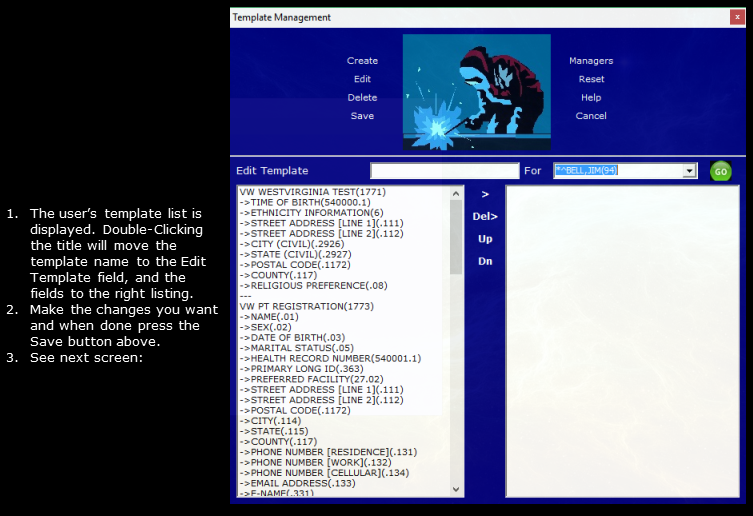Open Help for Template Management
The height and width of the screenshot is (516, 753).
click(591, 98)
